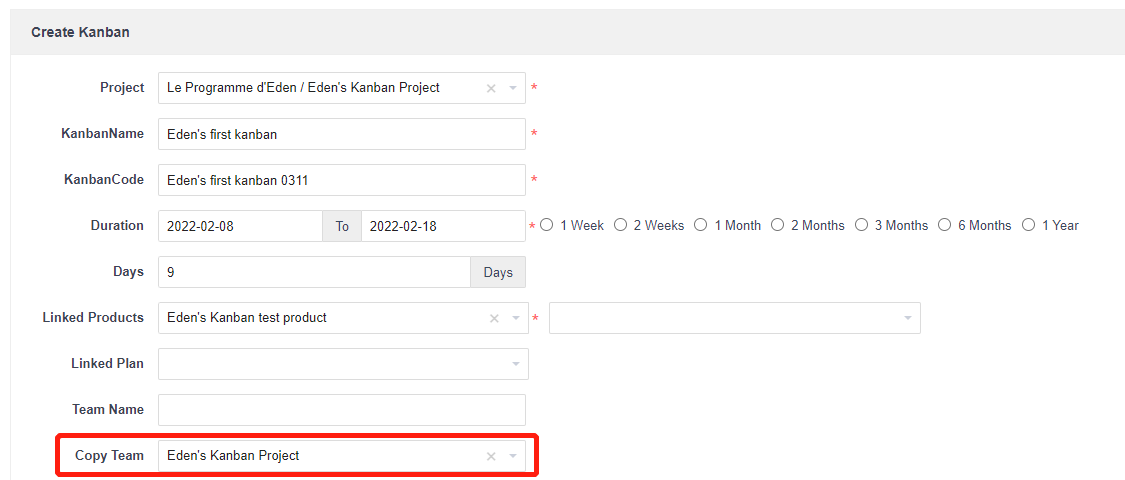
Task: Clear the Linked Products selection
Action: pyautogui.click(x=494, y=318)
